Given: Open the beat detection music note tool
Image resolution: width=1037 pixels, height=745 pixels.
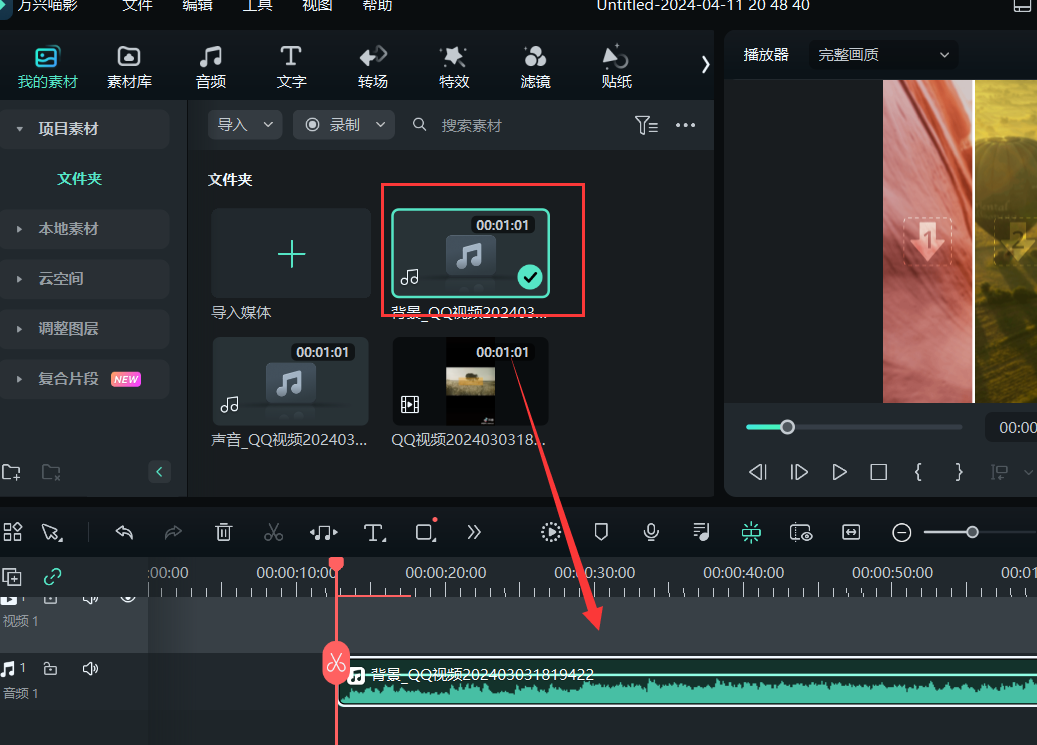Looking at the screenshot, I should [323, 532].
